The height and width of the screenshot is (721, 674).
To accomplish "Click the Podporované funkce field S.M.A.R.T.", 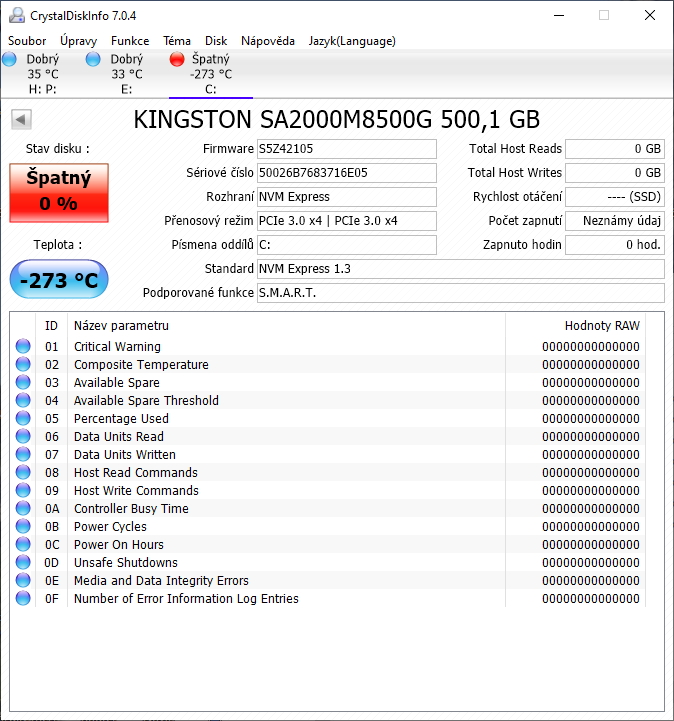I will [461, 293].
